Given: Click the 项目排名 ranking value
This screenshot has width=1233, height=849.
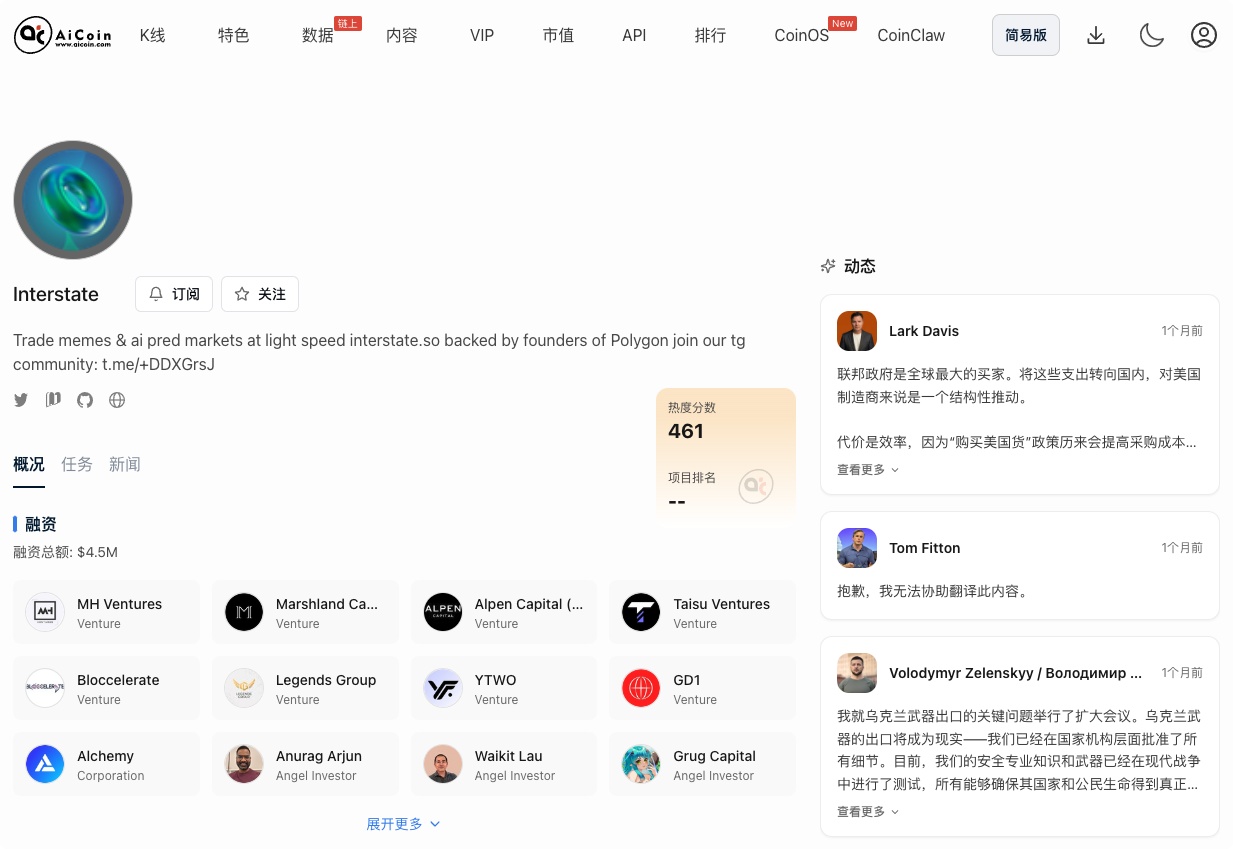Looking at the screenshot, I should [677, 501].
